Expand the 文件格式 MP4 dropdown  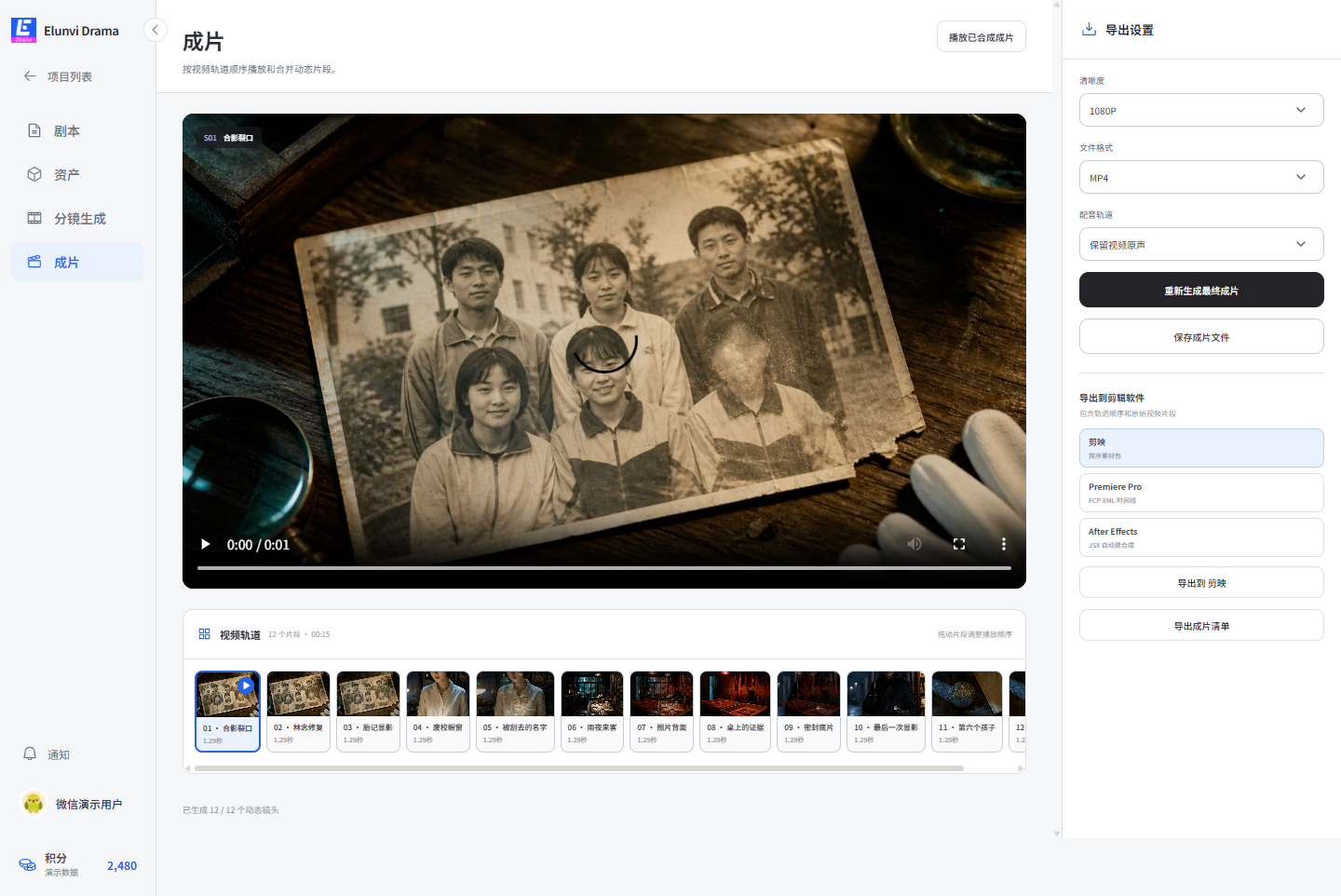pyautogui.click(x=1201, y=177)
